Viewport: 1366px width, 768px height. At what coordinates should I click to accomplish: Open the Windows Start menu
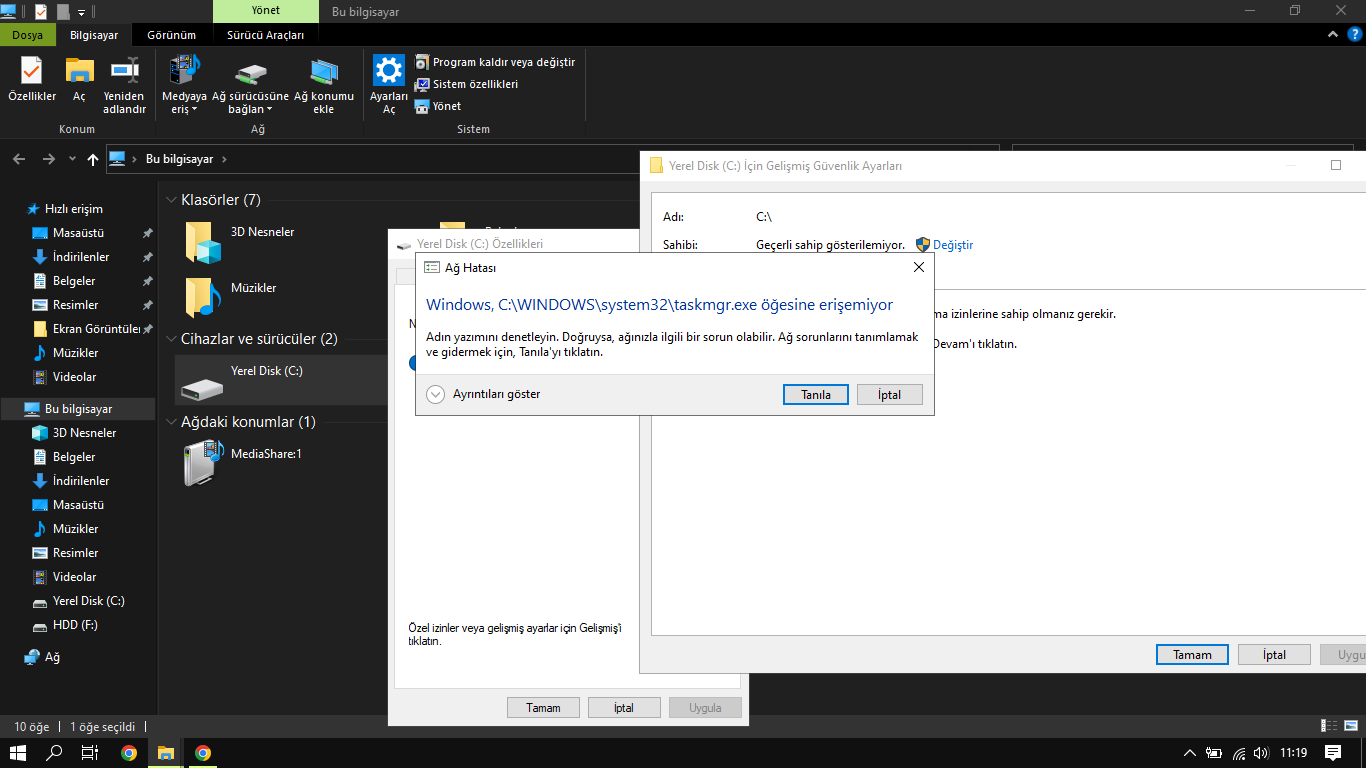(18, 753)
